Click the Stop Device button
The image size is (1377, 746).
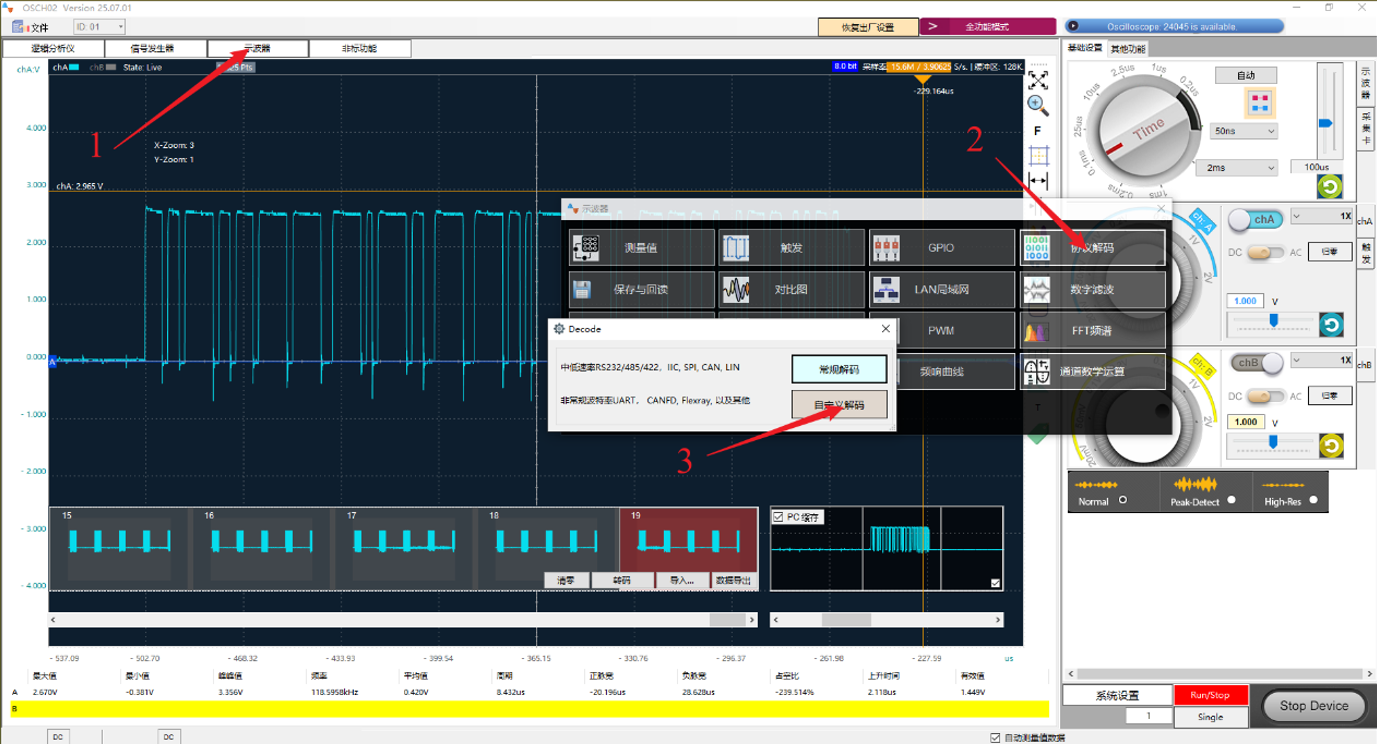pyautogui.click(x=1313, y=706)
